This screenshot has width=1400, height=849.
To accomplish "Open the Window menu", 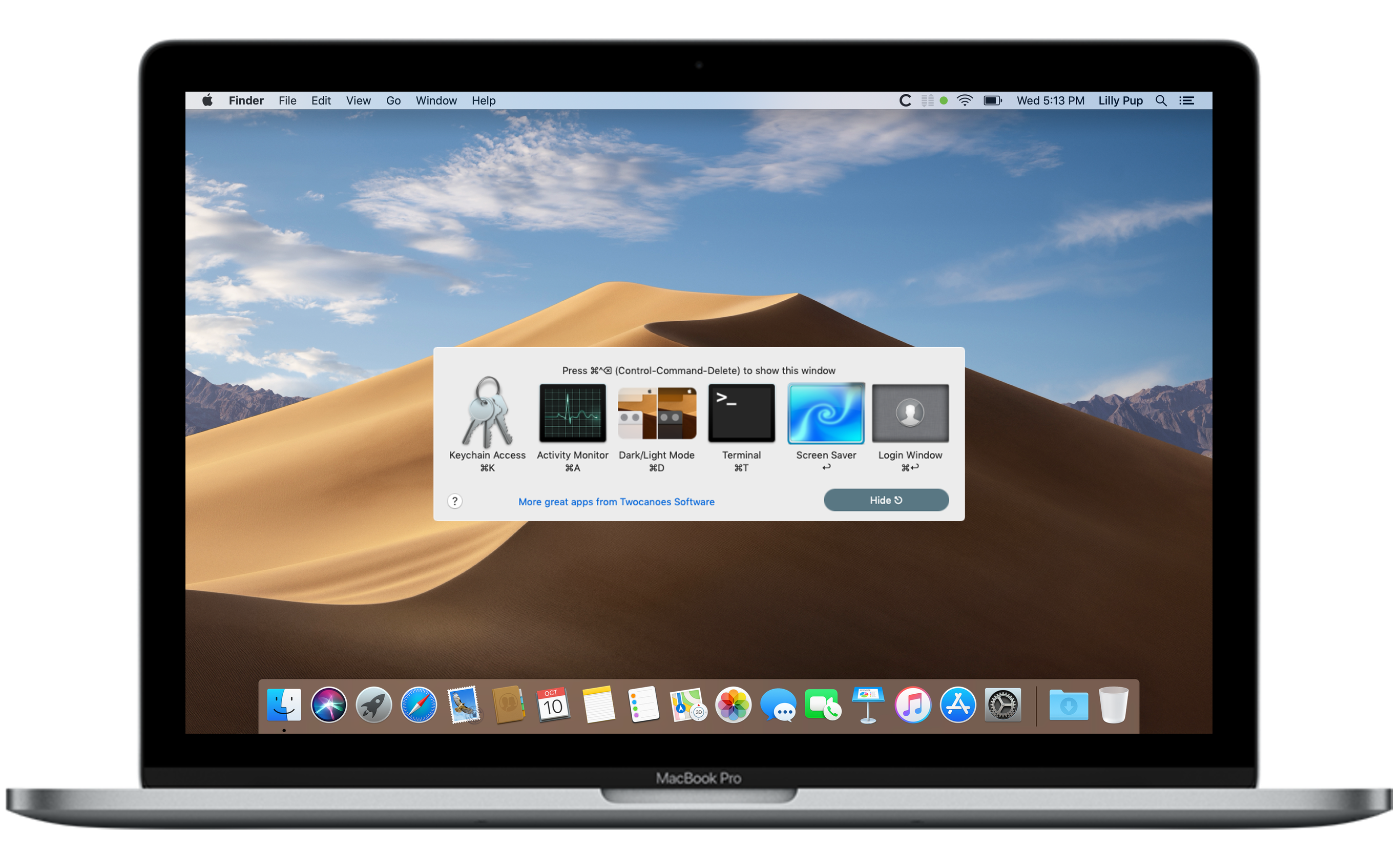I will (x=436, y=100).
